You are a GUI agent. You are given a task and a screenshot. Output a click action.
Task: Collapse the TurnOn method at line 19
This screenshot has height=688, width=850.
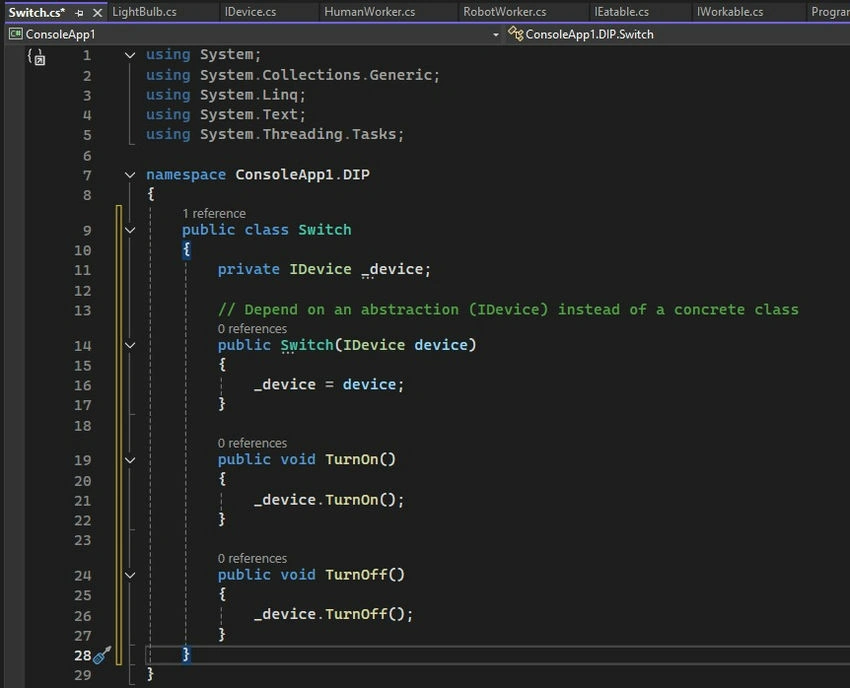click(130, 460)
